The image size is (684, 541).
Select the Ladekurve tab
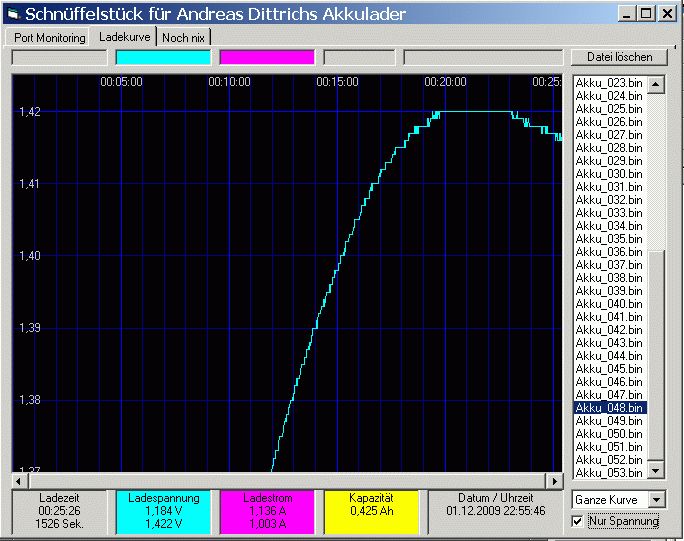[x=124, y=37]
